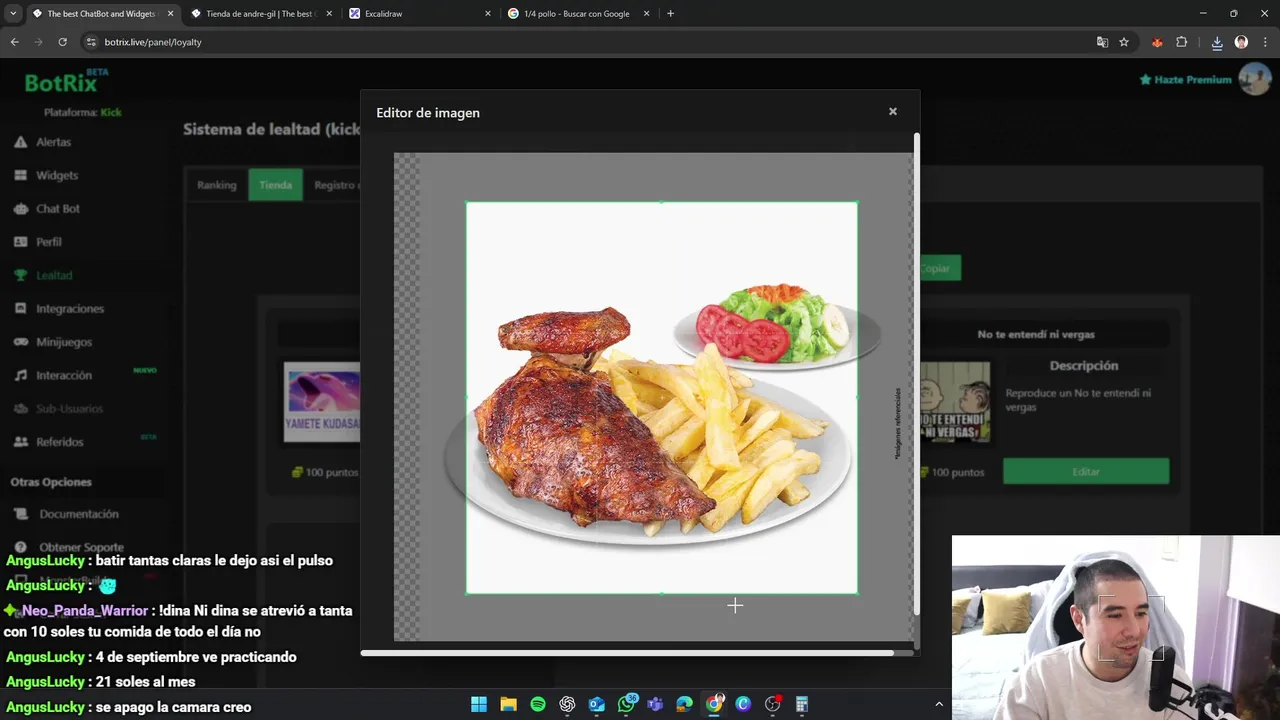Open the Chrome three-dot menu
1280x720 pixels.
(1264, 42)
